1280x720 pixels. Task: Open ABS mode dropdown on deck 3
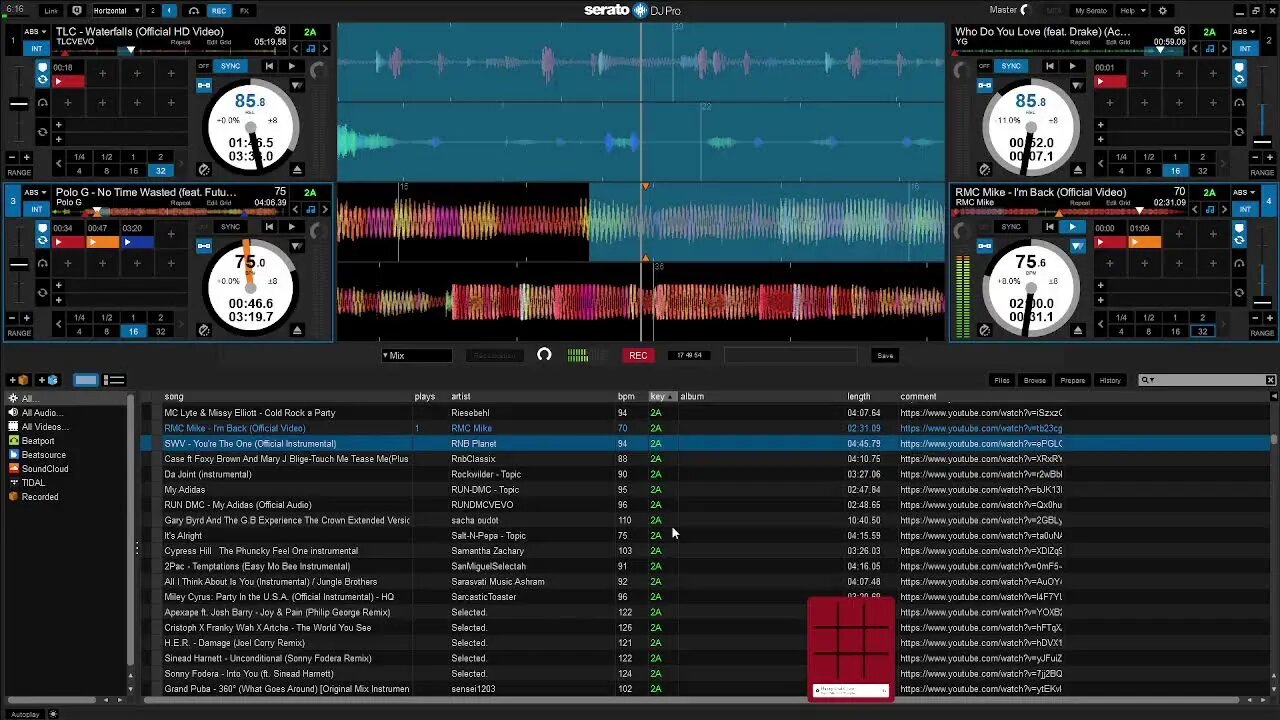coord(36,192)
